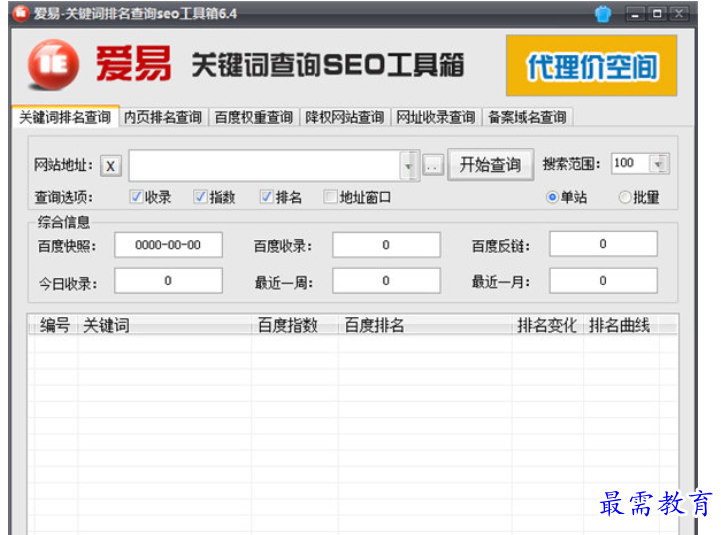Toggle the 收录 checkbox
This screenshot has width=721, height=535.
[136, 197]
